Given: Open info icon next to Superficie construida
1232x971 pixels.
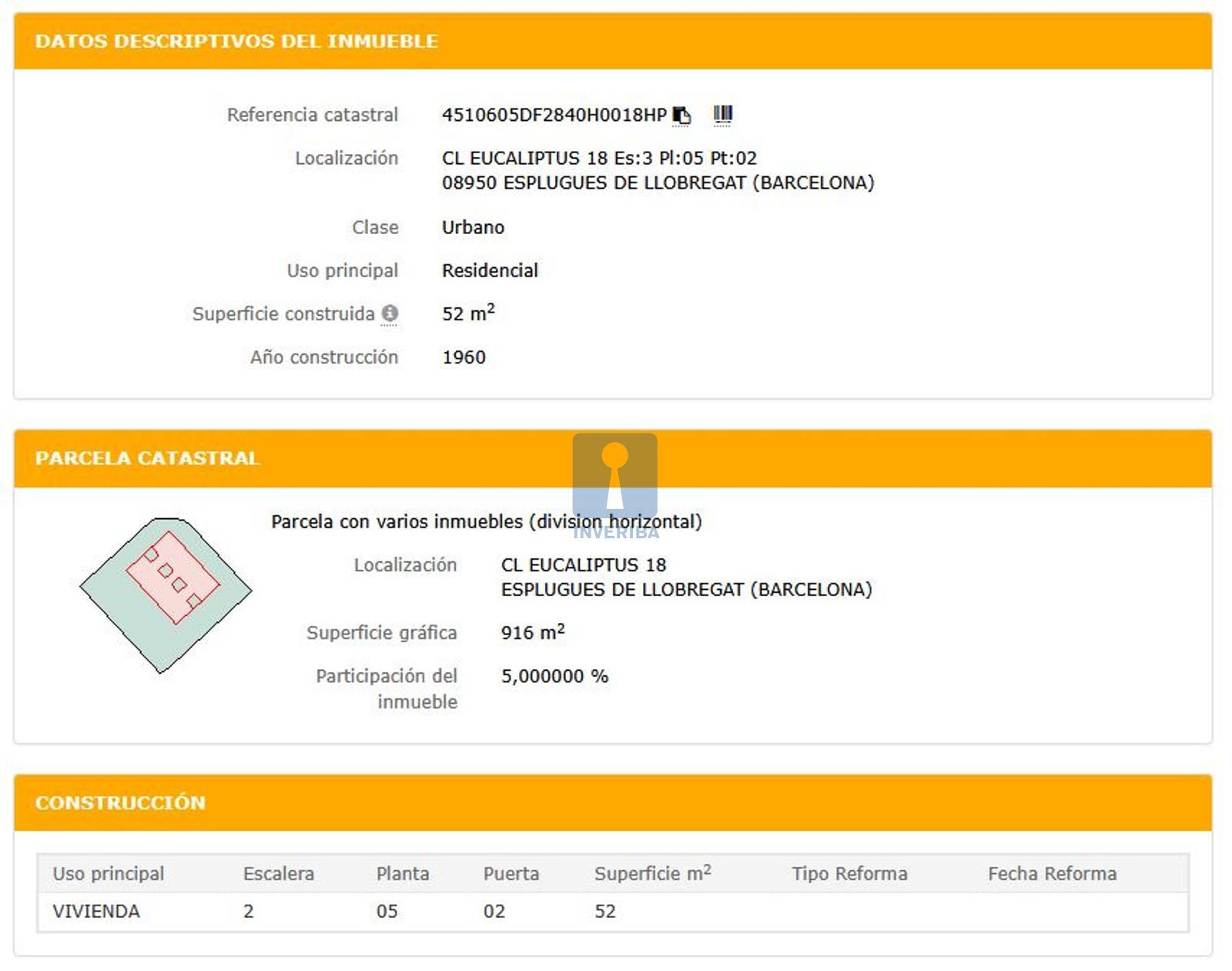Looking at the screenshot, I should [x=390, y=313].
